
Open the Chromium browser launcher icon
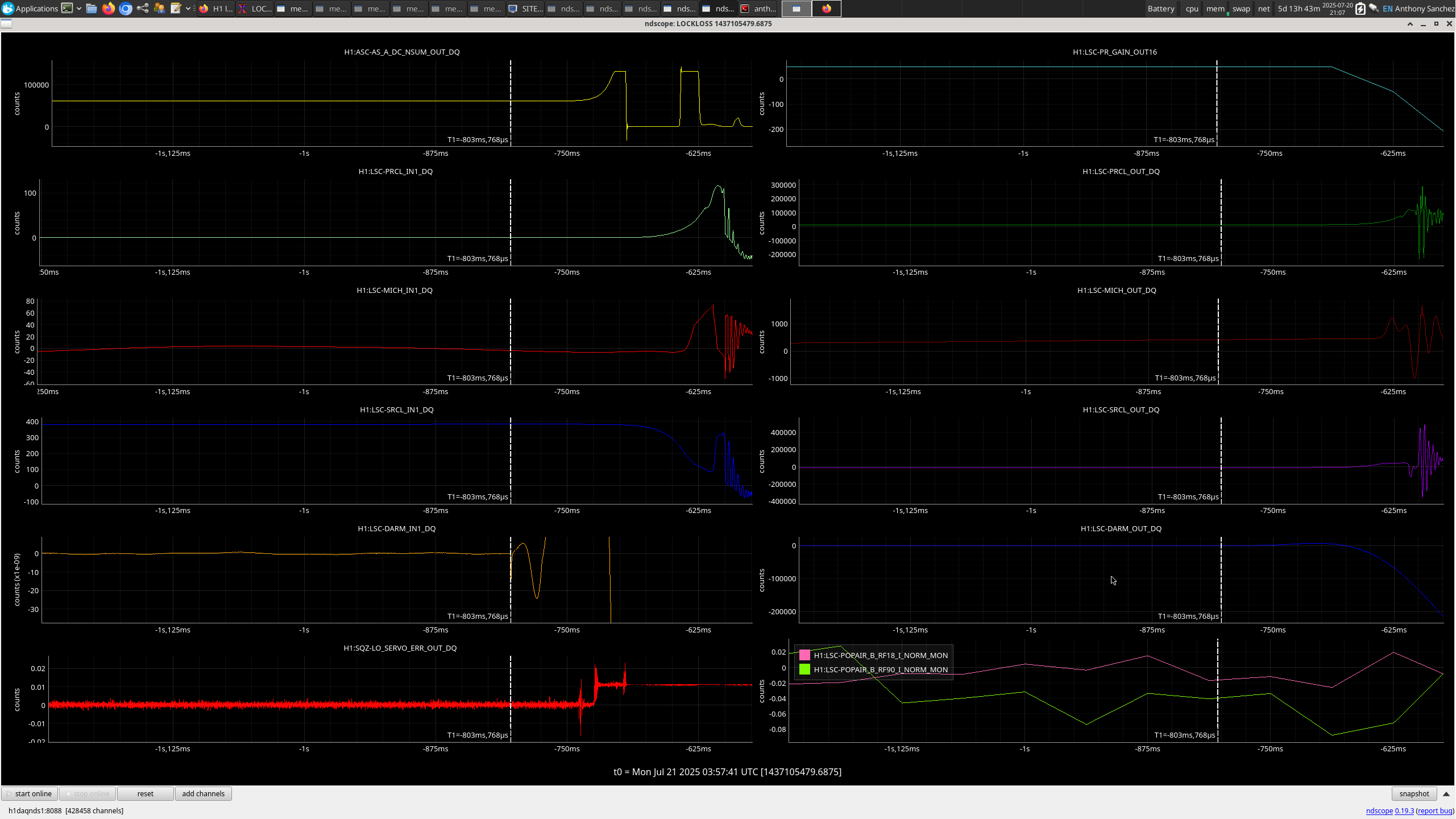coord(126,9)
